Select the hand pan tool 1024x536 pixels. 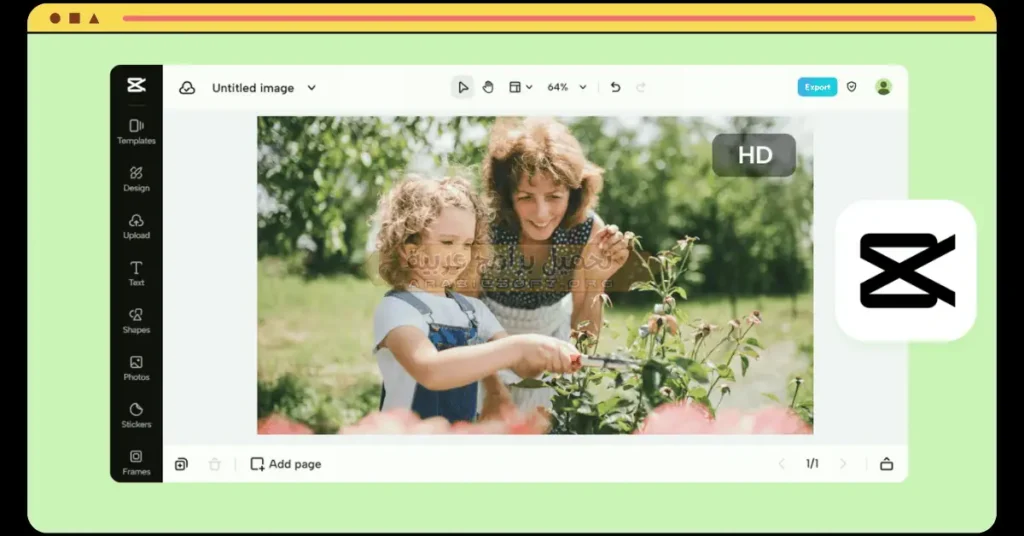tap(488, 87)
